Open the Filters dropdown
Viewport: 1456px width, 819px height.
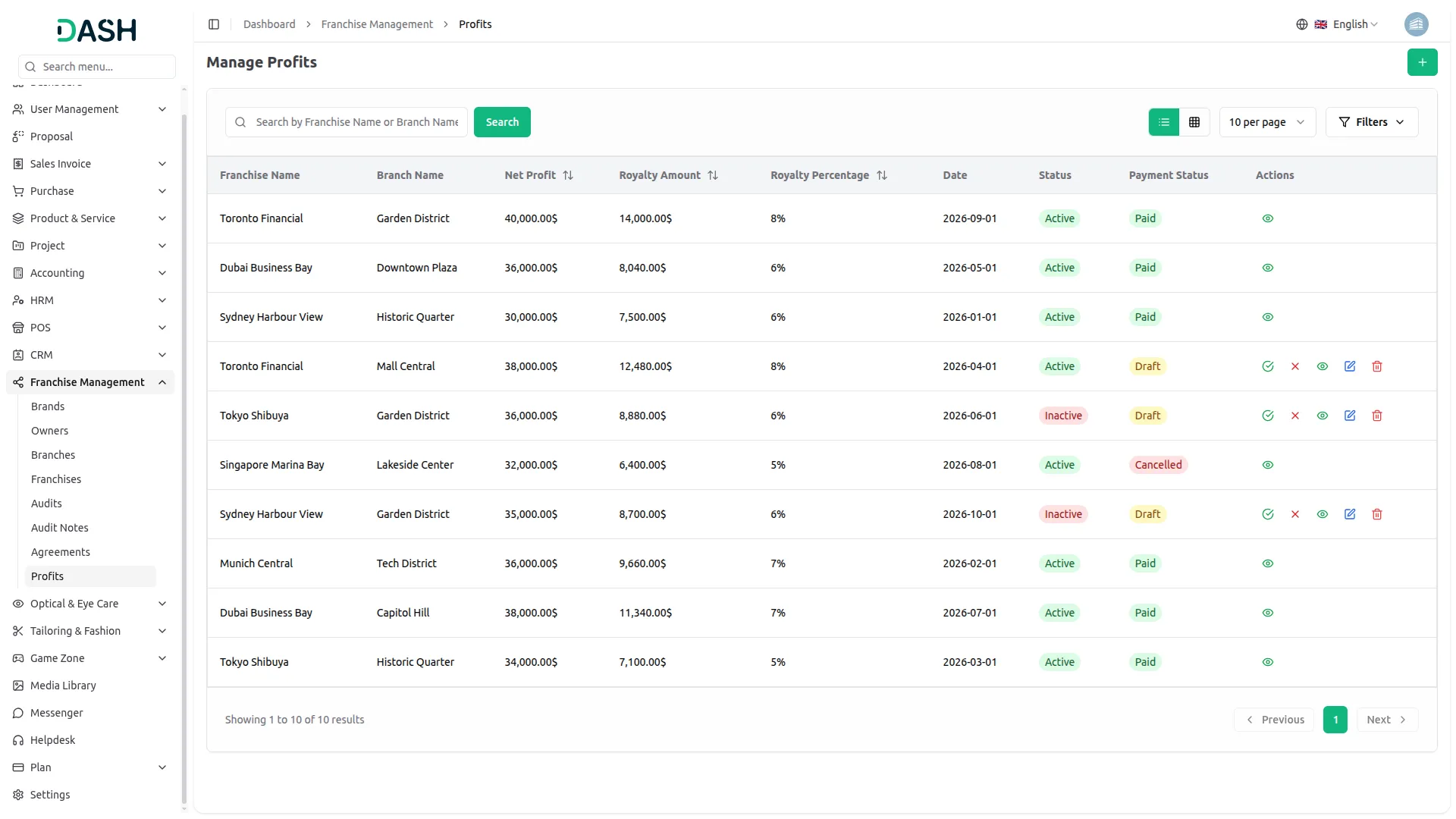1371,122
